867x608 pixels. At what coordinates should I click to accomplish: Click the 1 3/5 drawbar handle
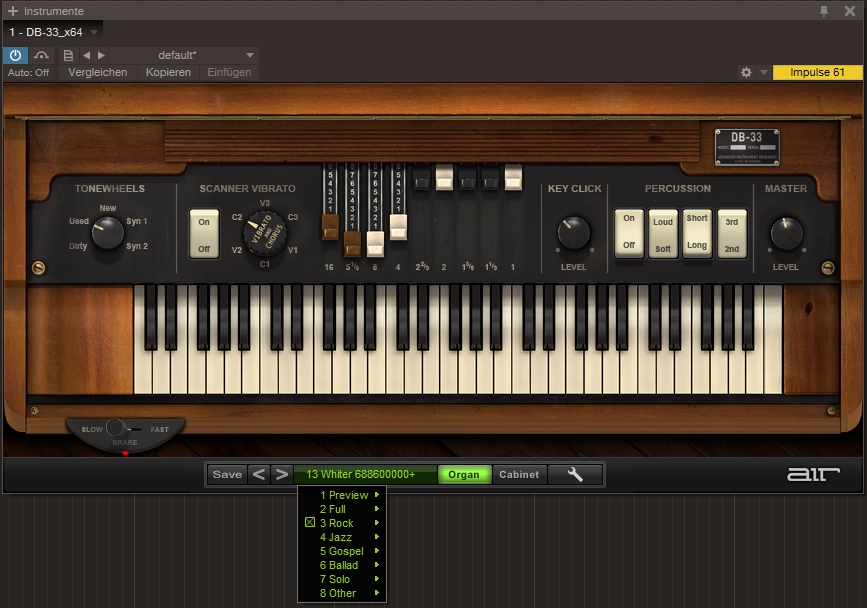tap(467, 177)
